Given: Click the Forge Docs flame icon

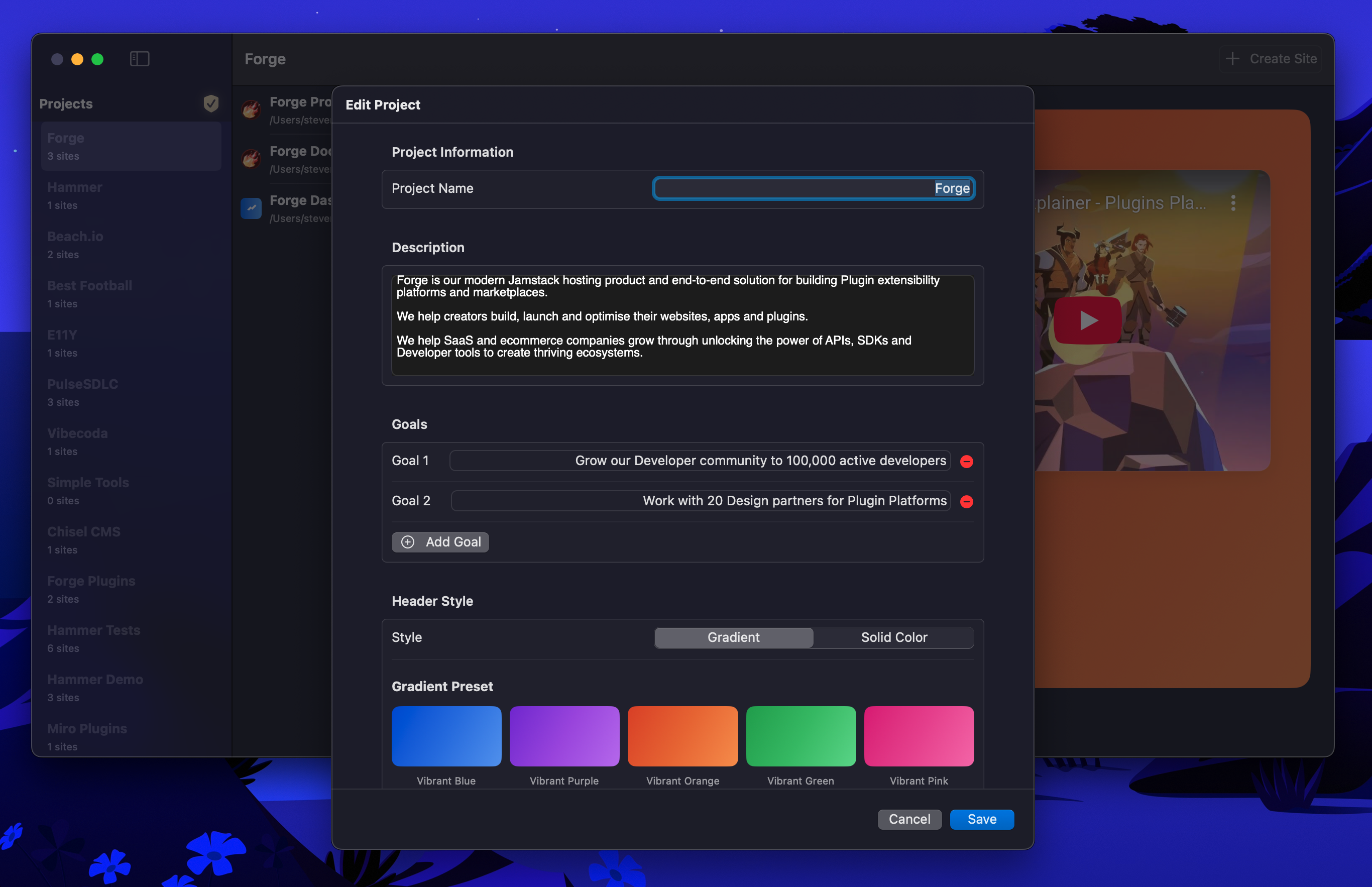Looking at the screenshot, I should pos(251,158).
